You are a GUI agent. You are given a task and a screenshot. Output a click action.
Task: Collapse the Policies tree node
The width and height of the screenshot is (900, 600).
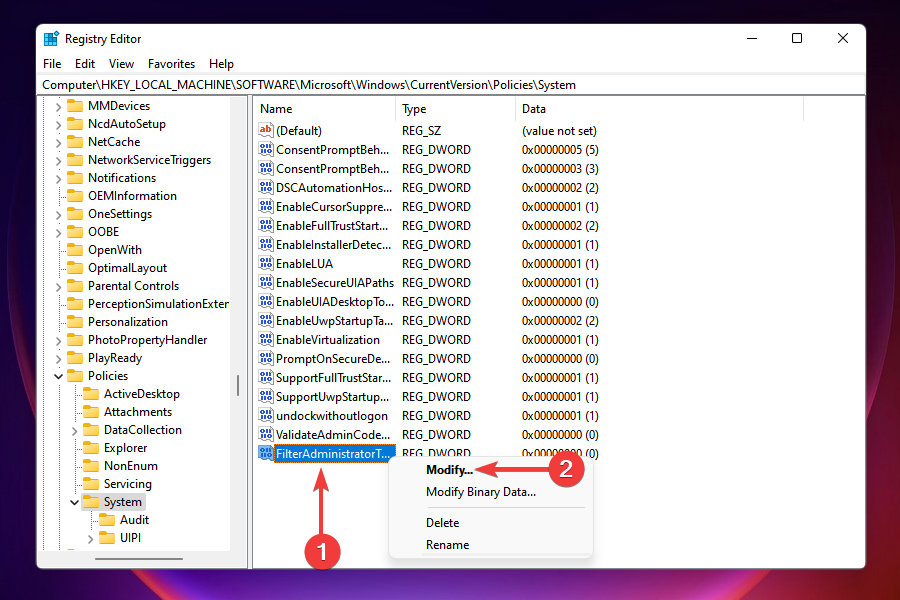click(58, 376)
